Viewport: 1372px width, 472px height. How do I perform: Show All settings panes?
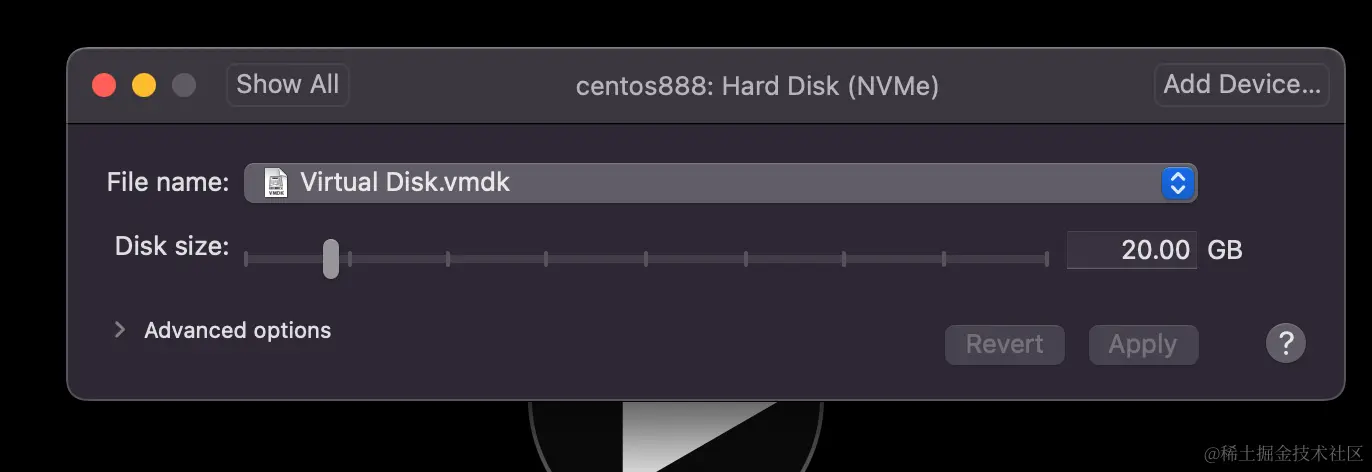(x=287, y=85)
